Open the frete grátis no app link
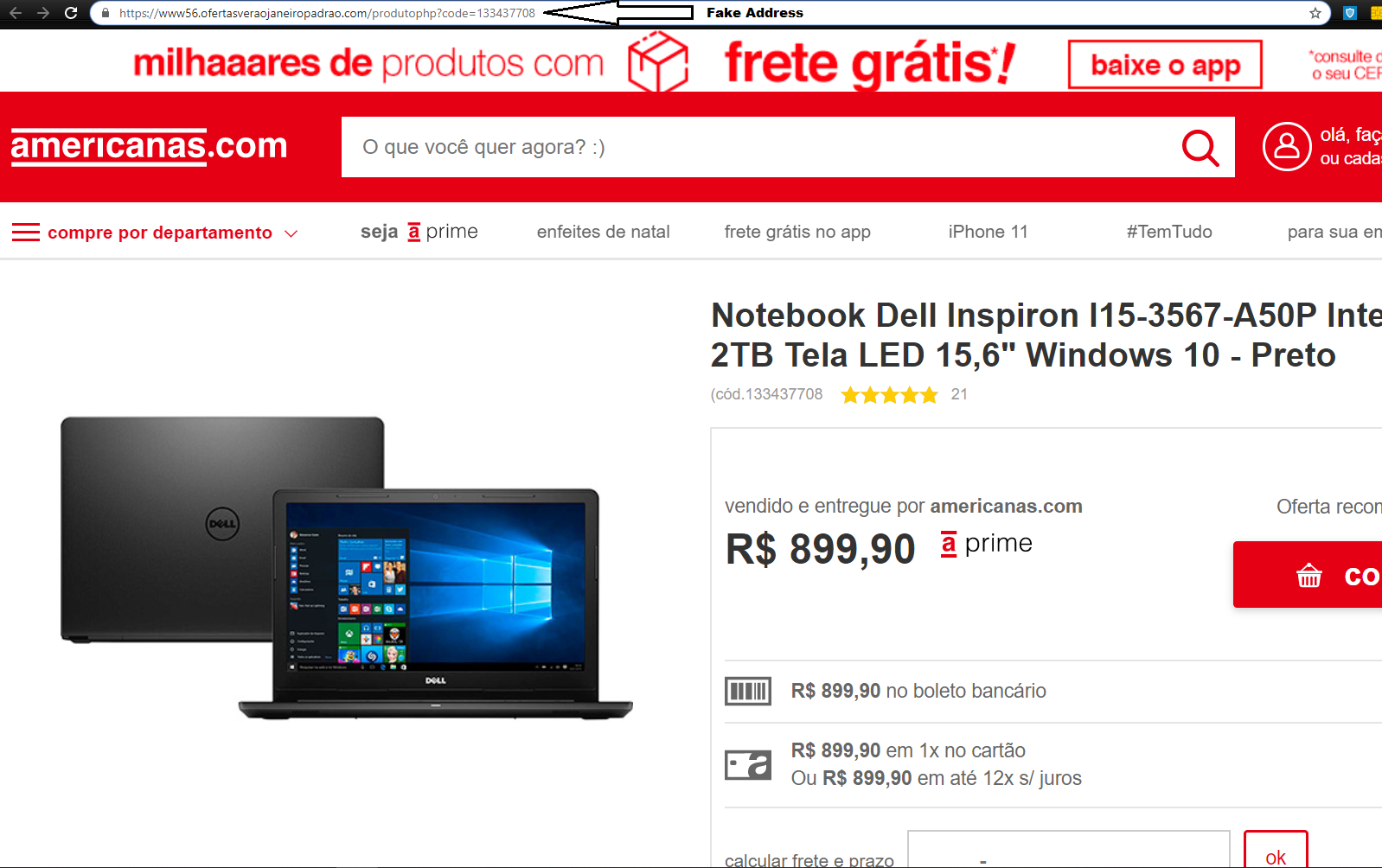This screenshot has width=1382, height=868. tap(797, 232)
